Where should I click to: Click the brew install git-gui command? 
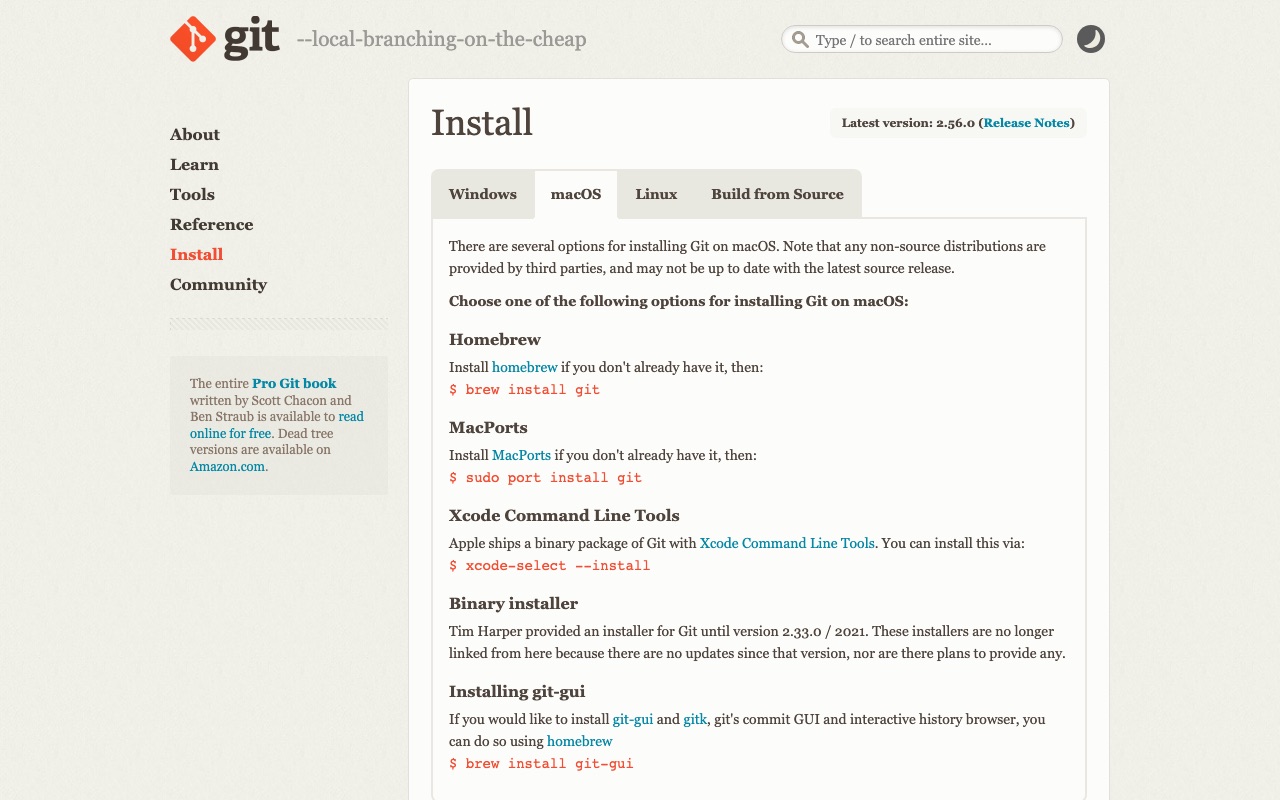pos(542,764)
